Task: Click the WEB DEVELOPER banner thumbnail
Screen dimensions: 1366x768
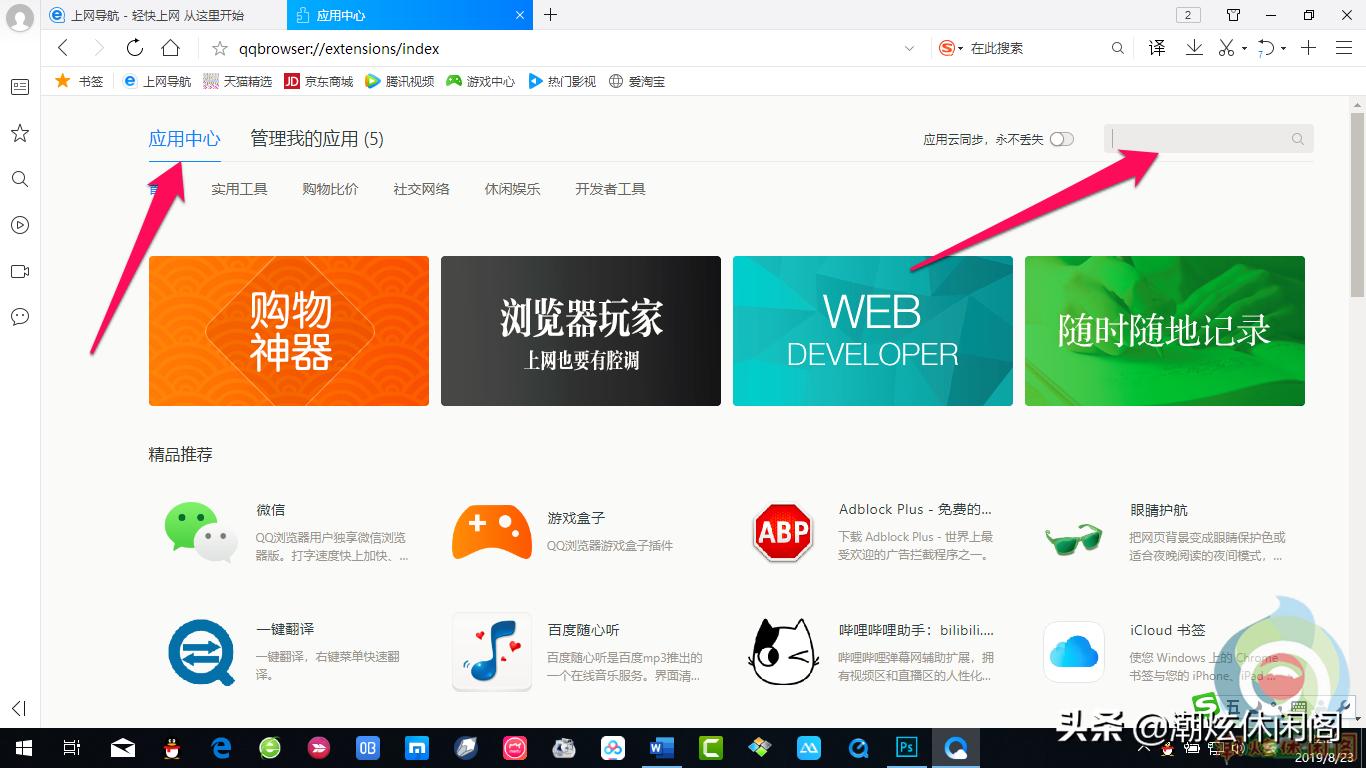Action: [x=872, y=331]
